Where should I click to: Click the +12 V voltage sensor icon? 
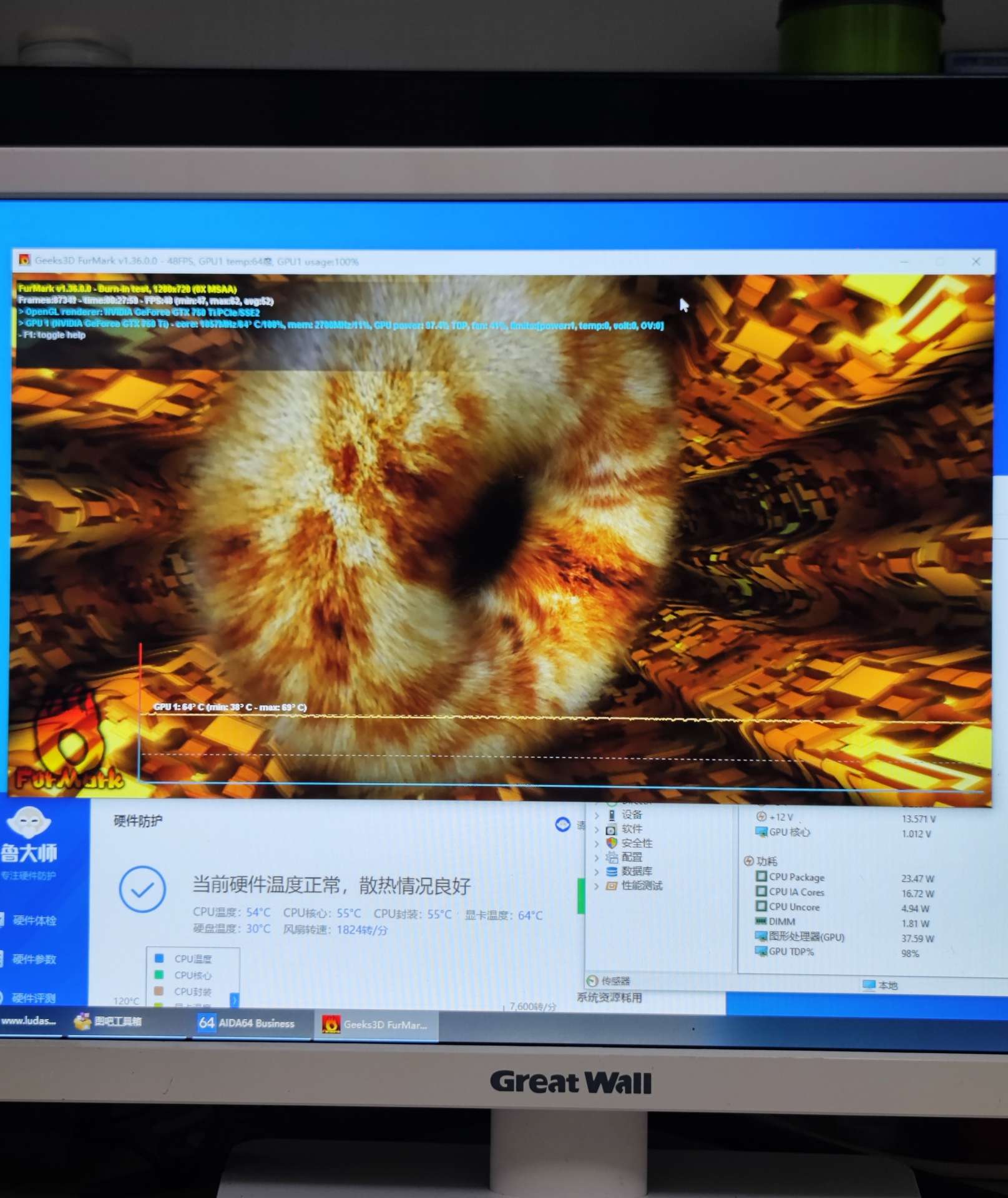pyautogui.click(x=761, y=816)
